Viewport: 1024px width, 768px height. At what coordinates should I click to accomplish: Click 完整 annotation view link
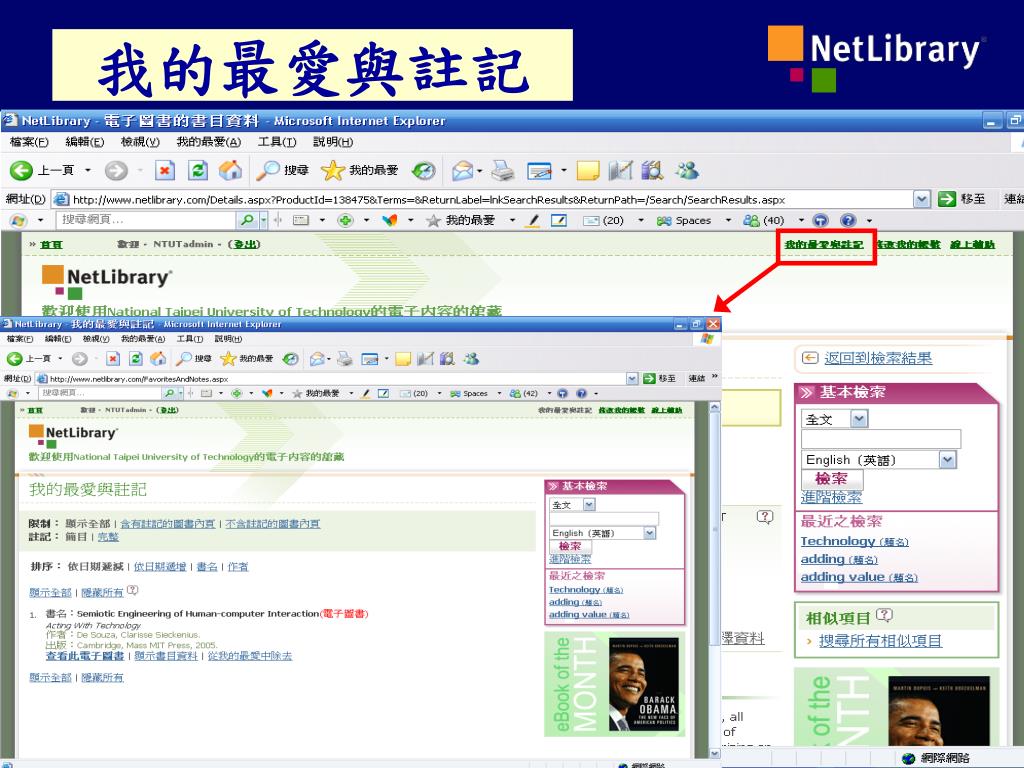[x=108, y=537]
